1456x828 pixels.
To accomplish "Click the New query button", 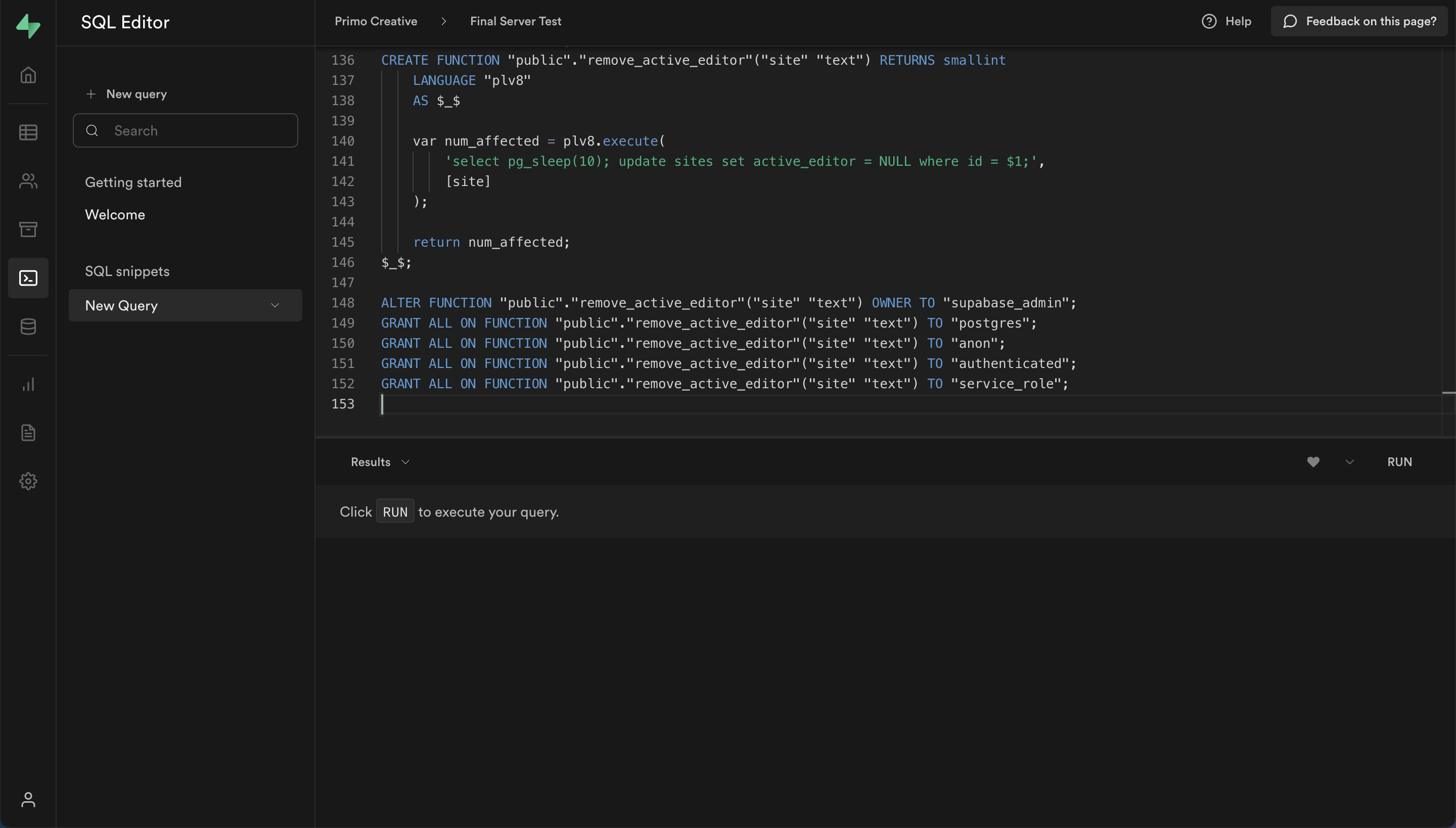I will click(x=126, y=94).
